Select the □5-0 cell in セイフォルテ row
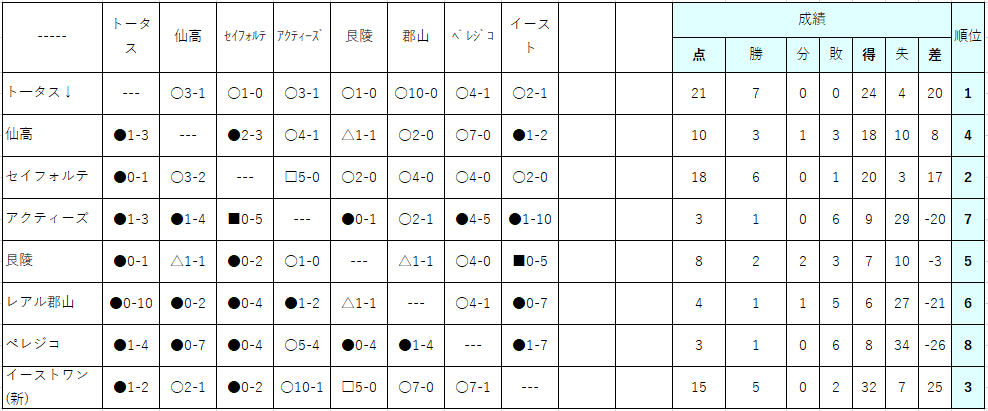The width and height of the screenshot is (988, 411). coord(302,178)
